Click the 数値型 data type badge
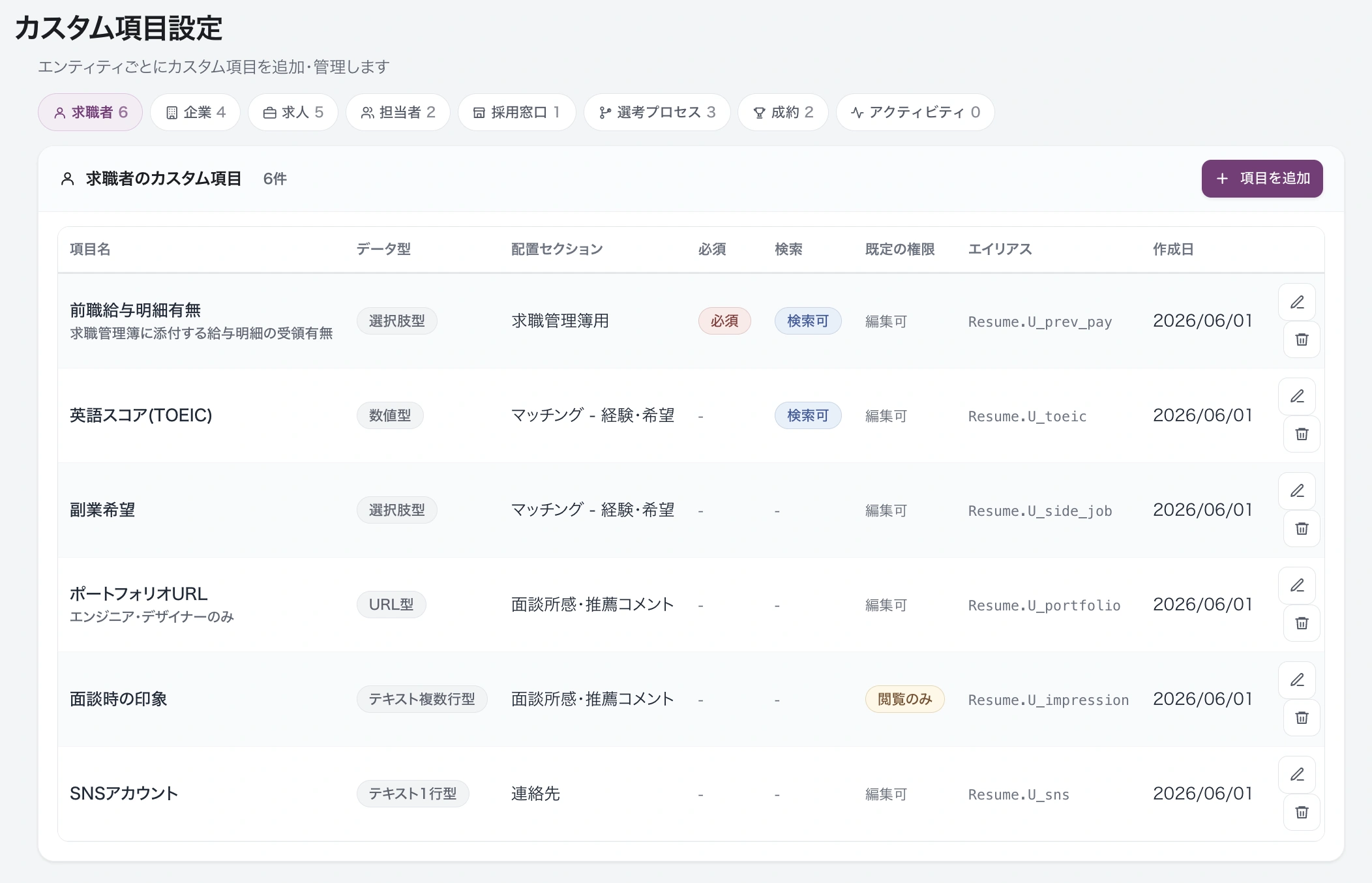The width and height of the screenshot is (1372, 883). (390, 415)
